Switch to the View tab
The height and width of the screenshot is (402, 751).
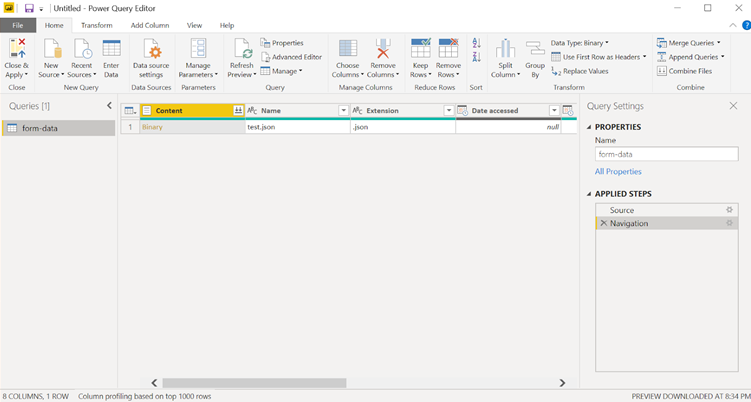pos(194,25)
